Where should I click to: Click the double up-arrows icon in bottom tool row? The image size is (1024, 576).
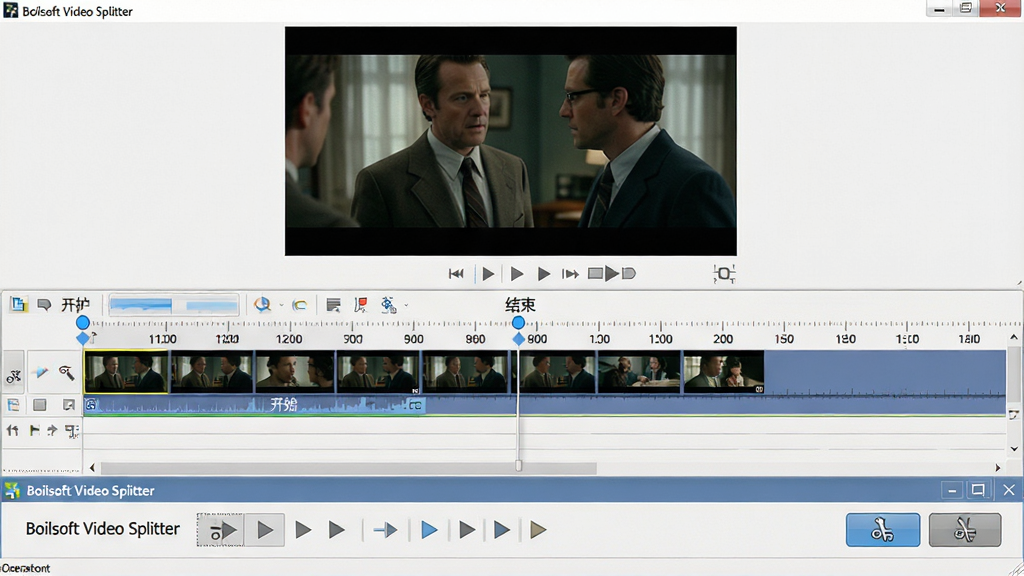12,430
